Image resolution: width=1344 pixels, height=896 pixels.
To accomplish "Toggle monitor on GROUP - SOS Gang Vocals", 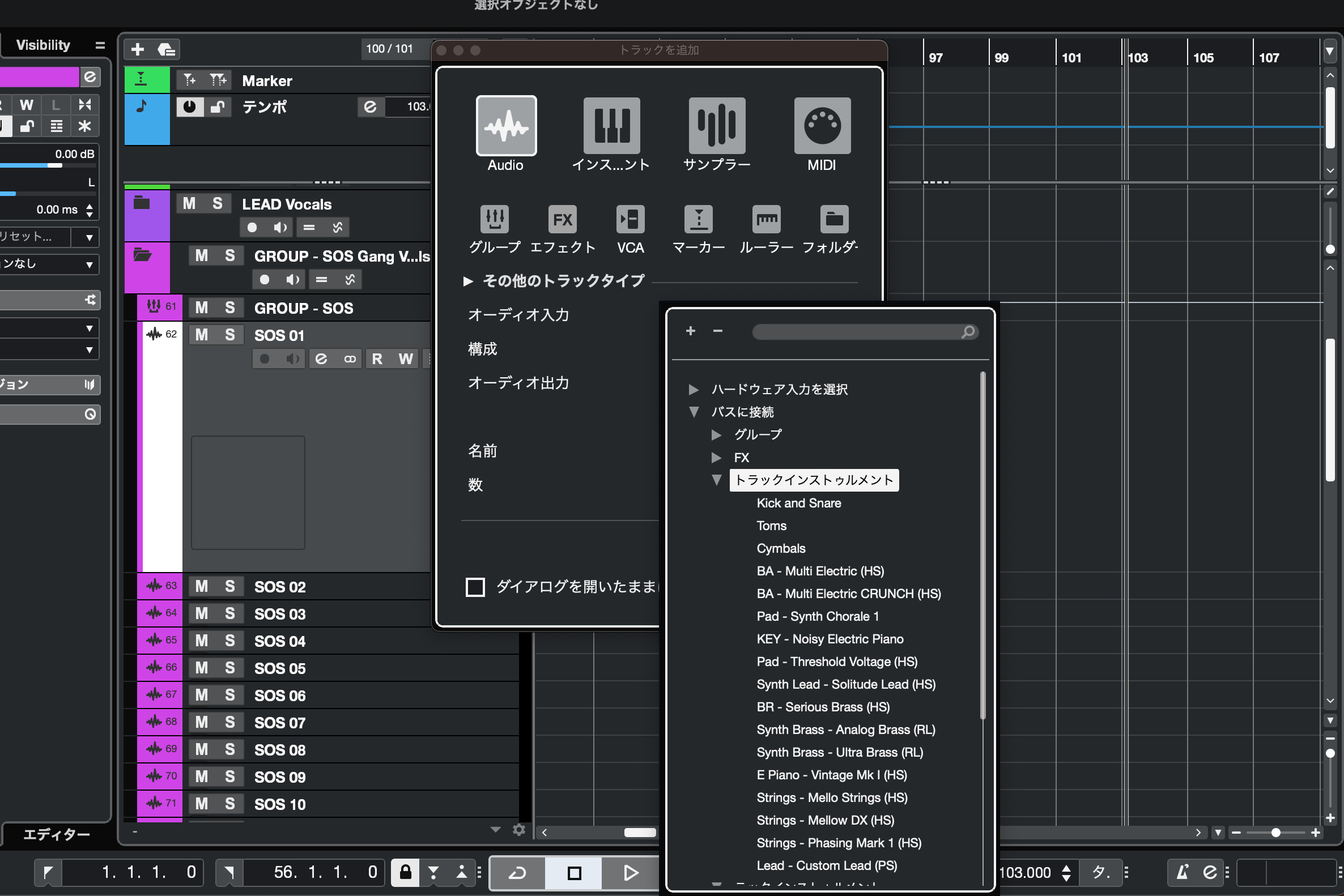I will [x=293, y=280].
